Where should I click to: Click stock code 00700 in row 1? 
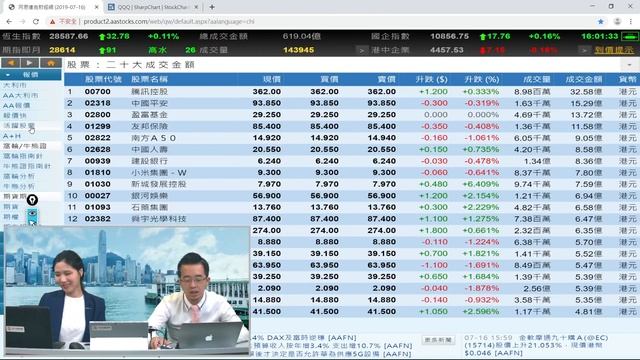[x=98, y=92]
